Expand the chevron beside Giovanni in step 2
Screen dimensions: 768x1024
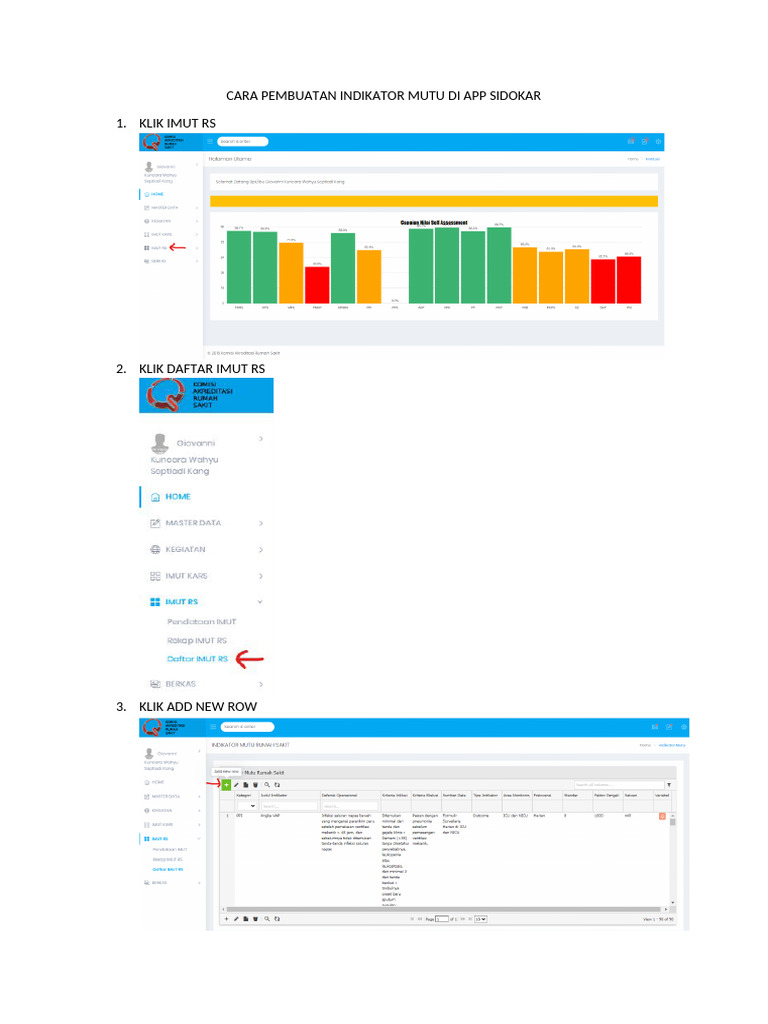point(261,439)
